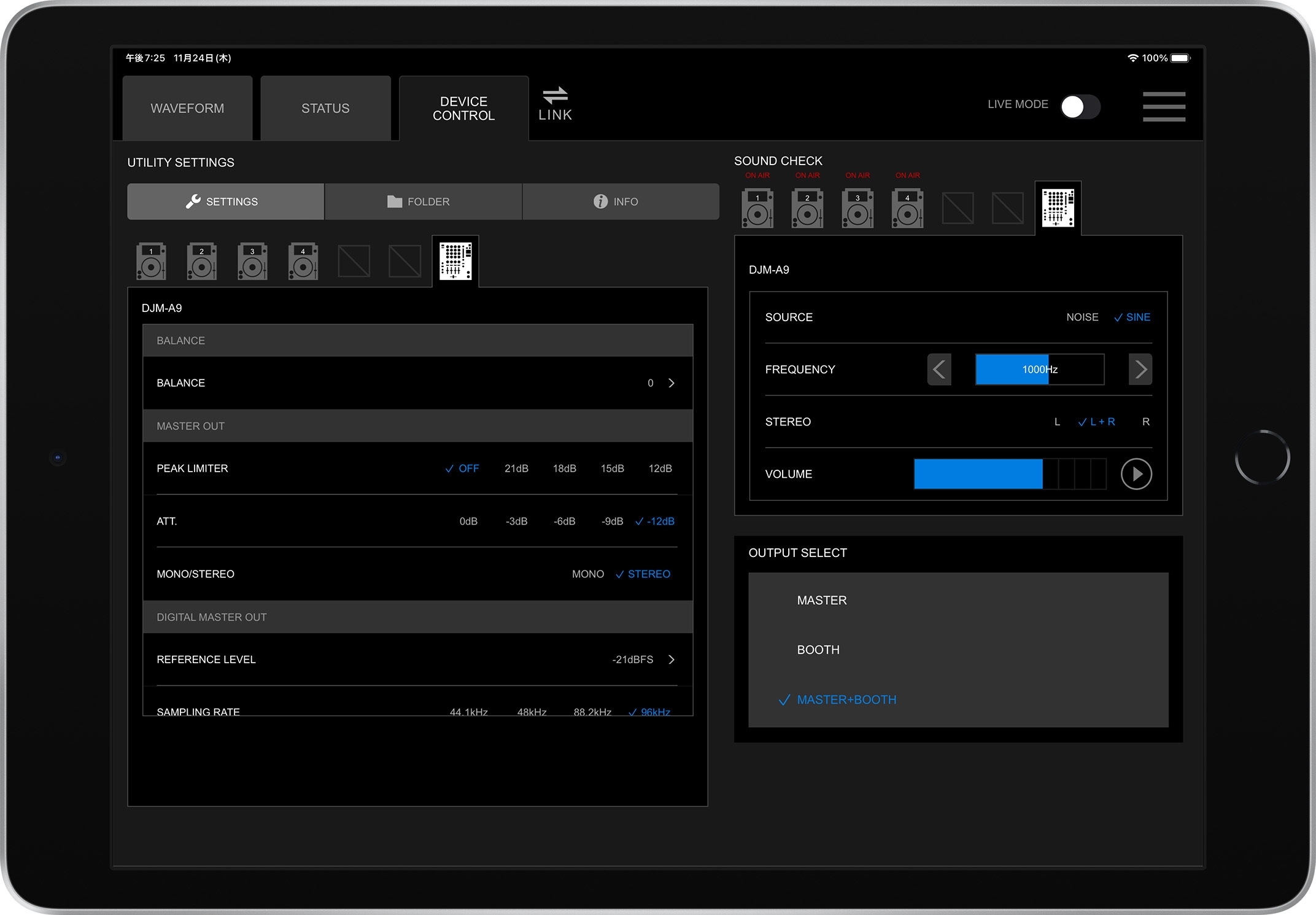This screenshot has height=915, width=1316.
Task: Open the hamburger menu
Action: [x=1163, y=107]
